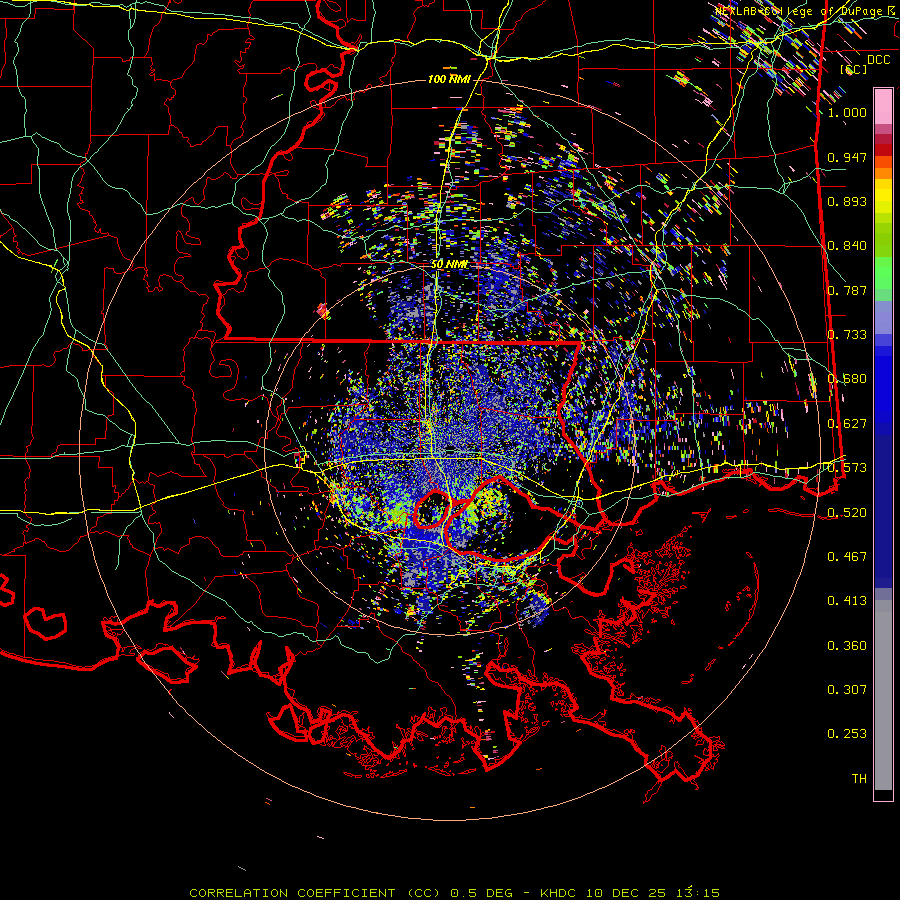Screen dimensions: 900x900
Task: Click the 0.947 legend value
Action: [847, 157]
